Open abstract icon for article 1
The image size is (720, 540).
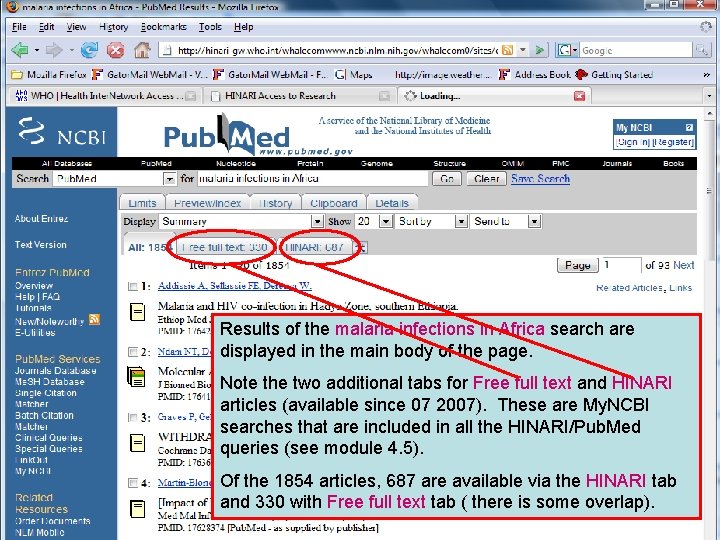pos(138,312)
